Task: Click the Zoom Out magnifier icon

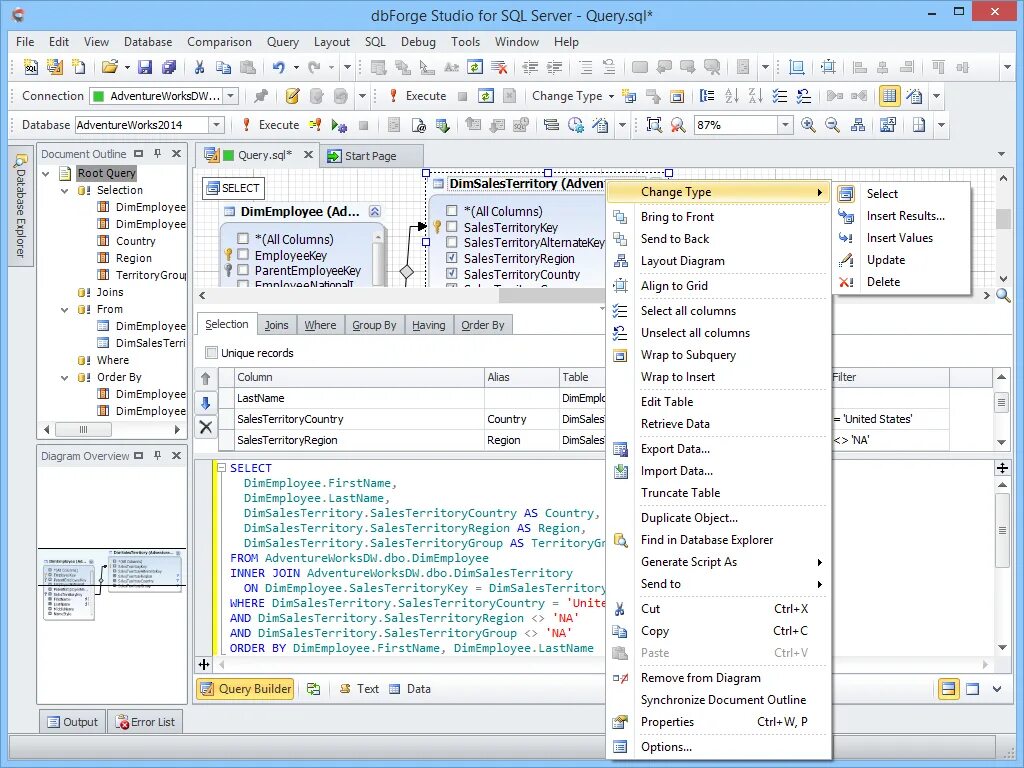Action: click(832, 125)
